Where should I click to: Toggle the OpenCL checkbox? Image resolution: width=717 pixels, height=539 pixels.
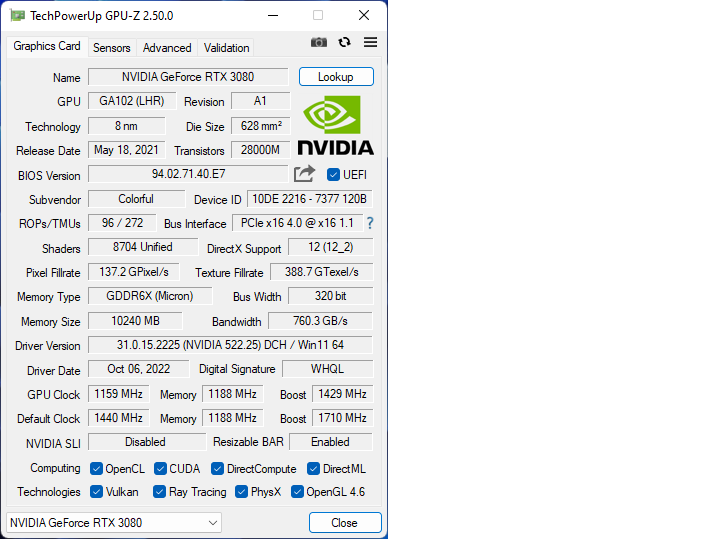pyautogui.click(x=96, y=469)
